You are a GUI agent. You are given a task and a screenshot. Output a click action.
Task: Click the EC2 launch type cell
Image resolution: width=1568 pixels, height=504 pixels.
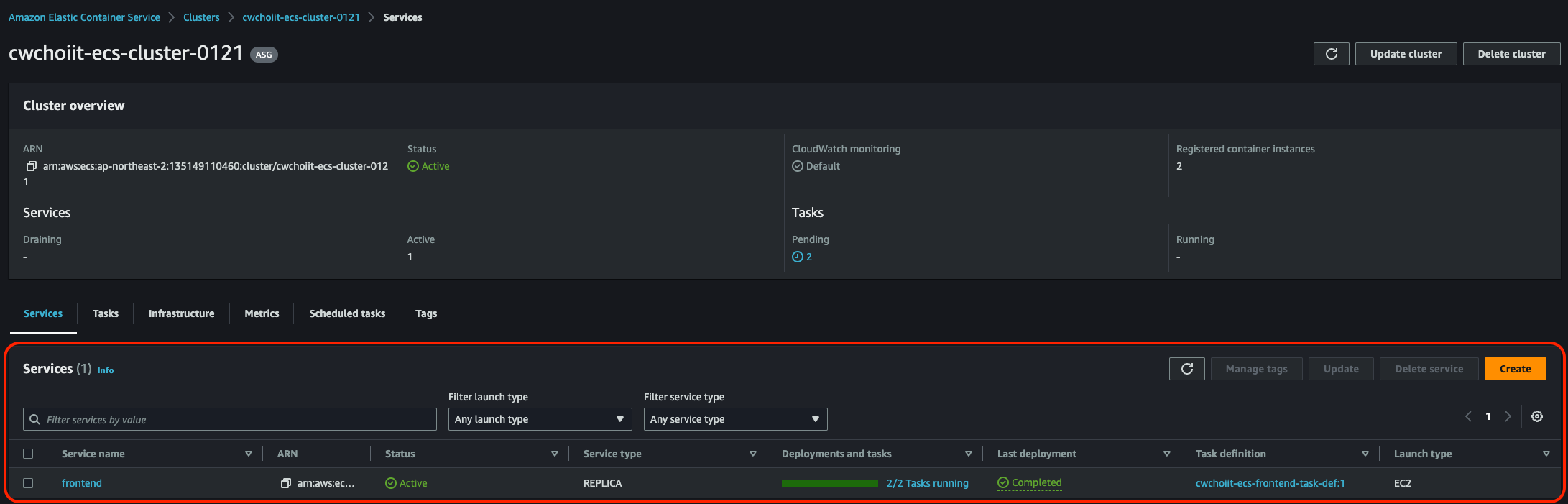(x=1402, y=483)
